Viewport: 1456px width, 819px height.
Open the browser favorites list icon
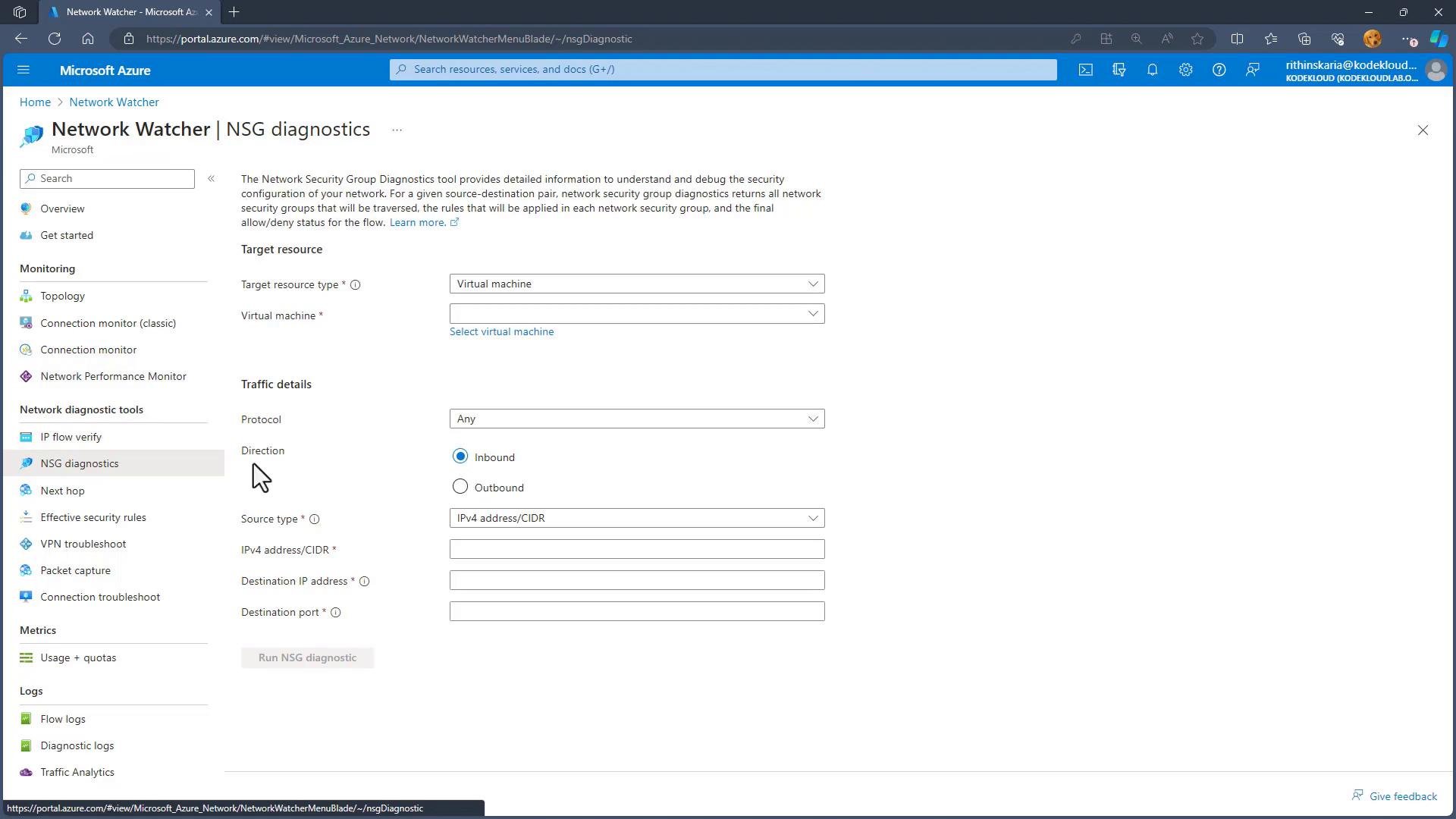1271,39
